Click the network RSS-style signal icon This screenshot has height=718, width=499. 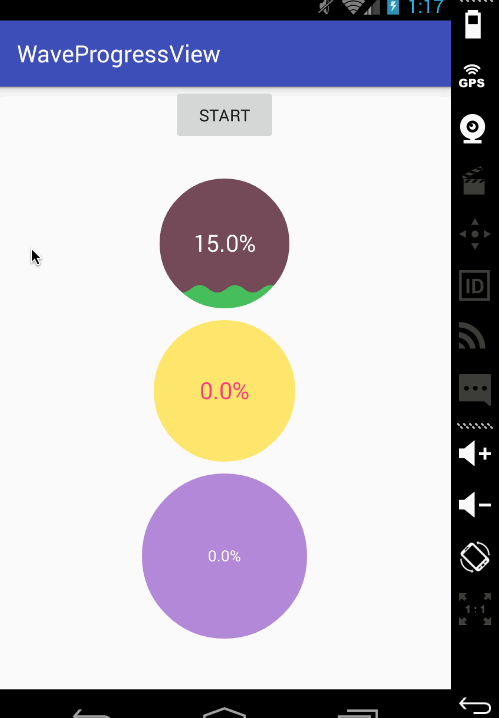(472, 337)
